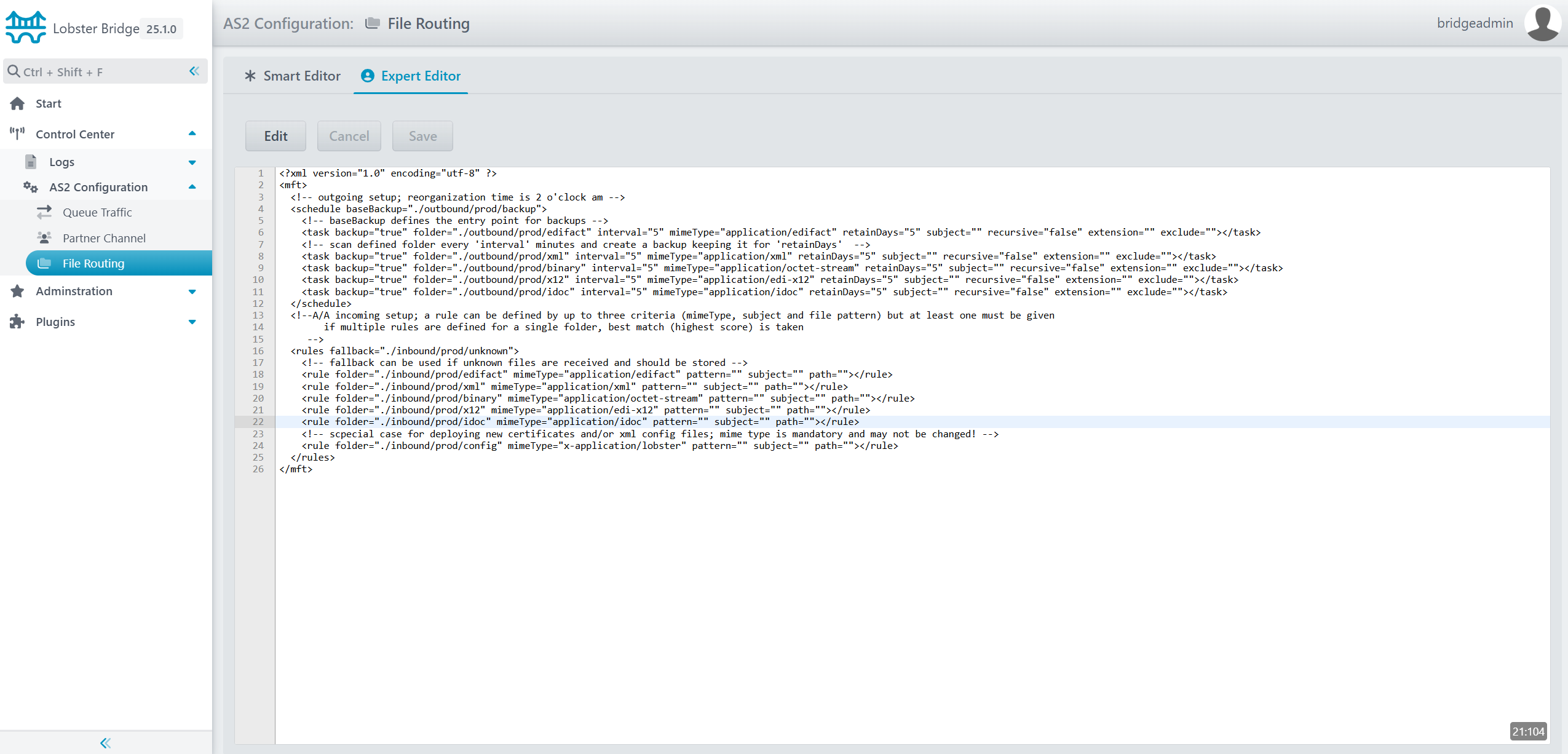Click the Start home icon

tap(17, 103)
